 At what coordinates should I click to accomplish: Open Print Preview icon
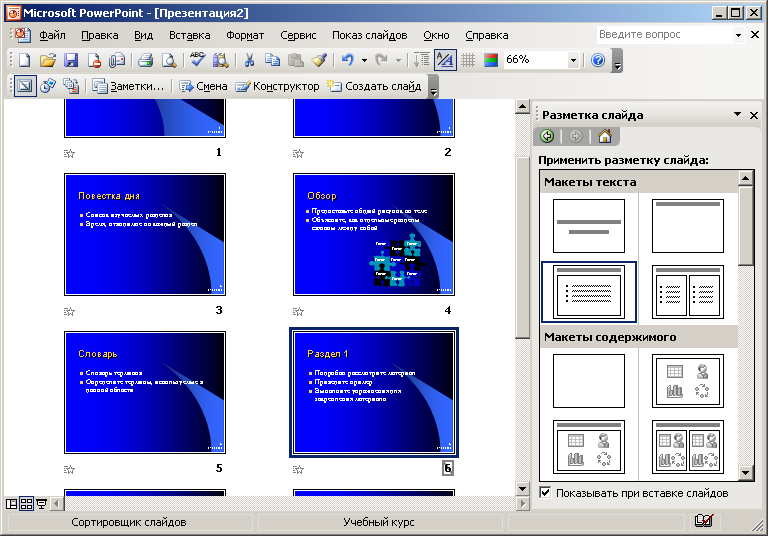[x=169, y=60]
